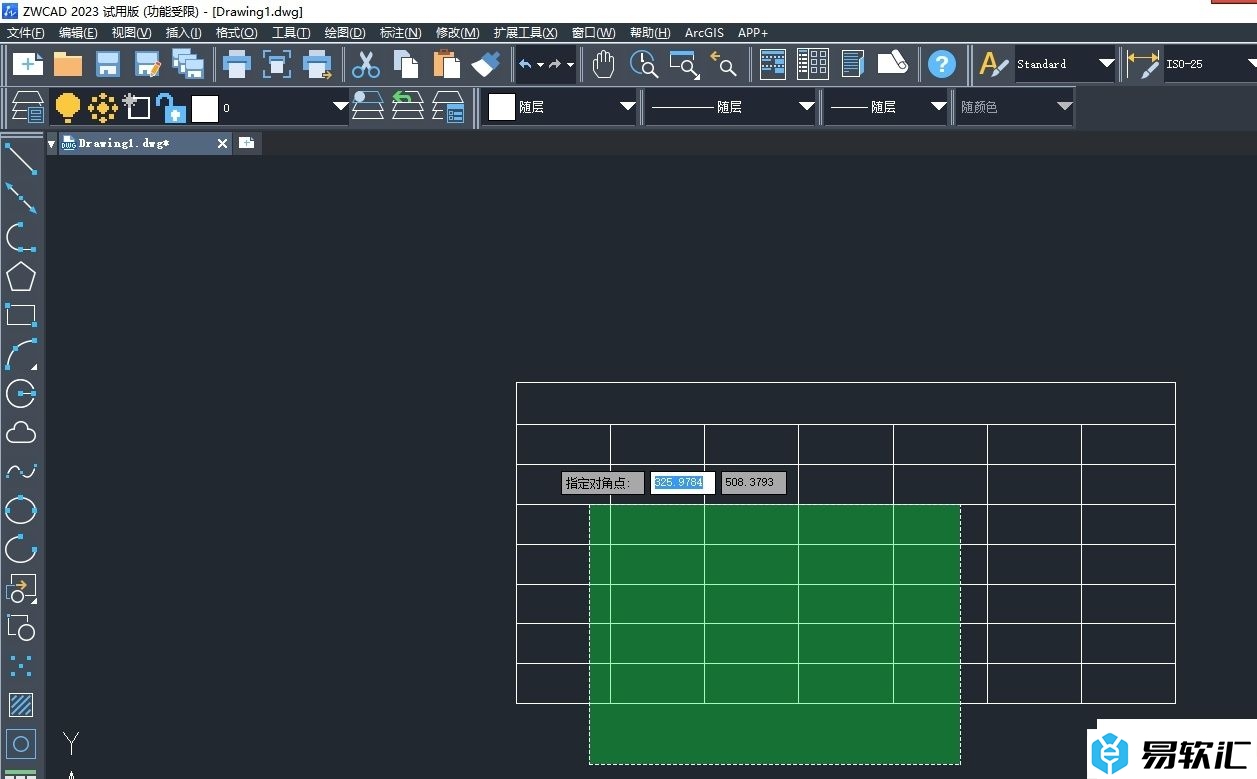Image resolution: width=1257 pixels, height=779 pixels.
Task: Expand the layer 0 dropdown list
Action: pos(340,106)
